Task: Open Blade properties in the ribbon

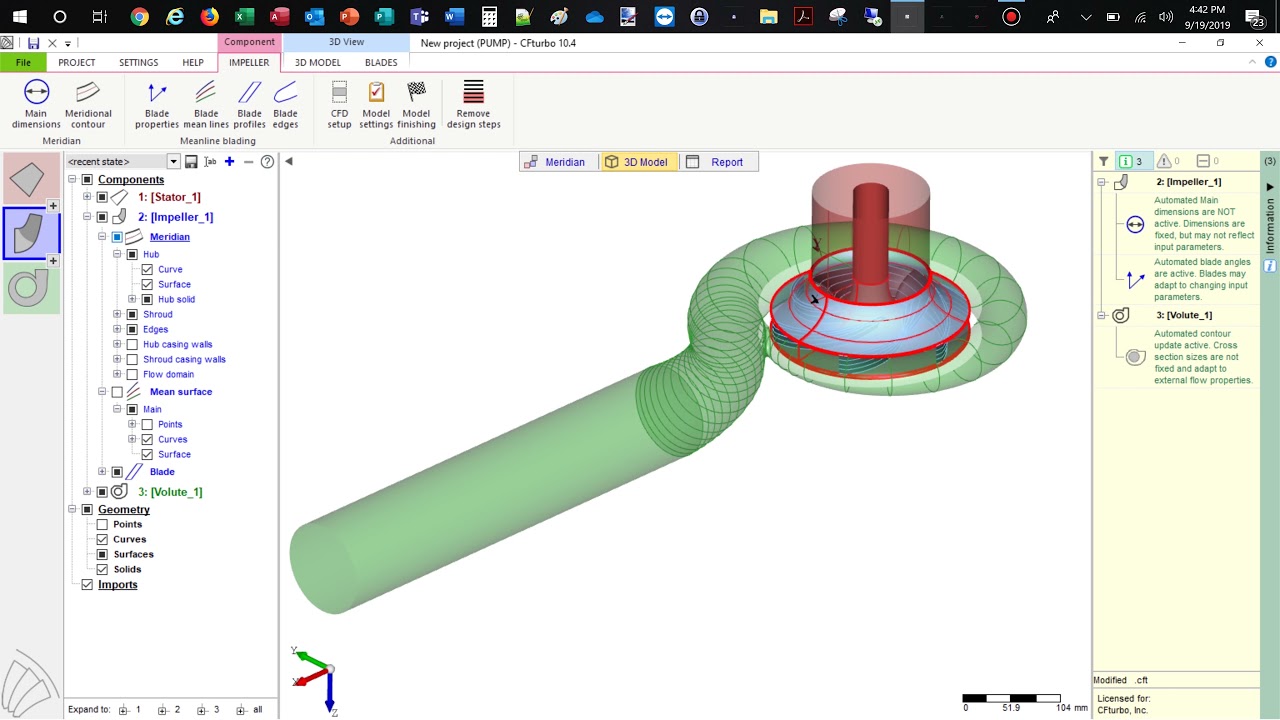Action: click(157, 104)
